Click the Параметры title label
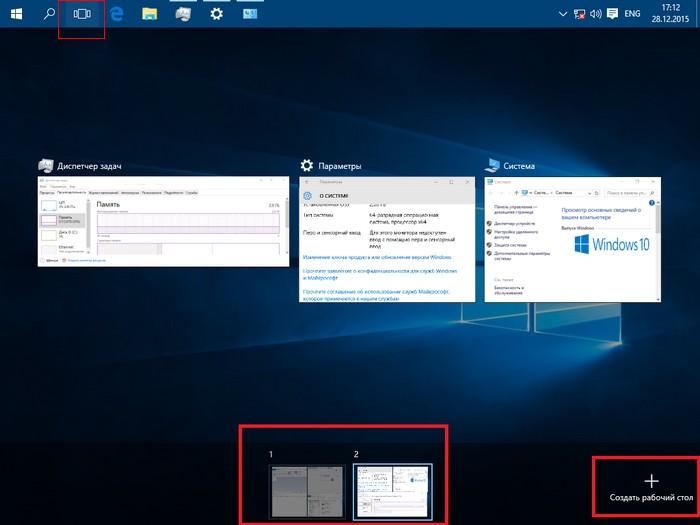This screenshot has width=700, height=525. tap(340, 166)
